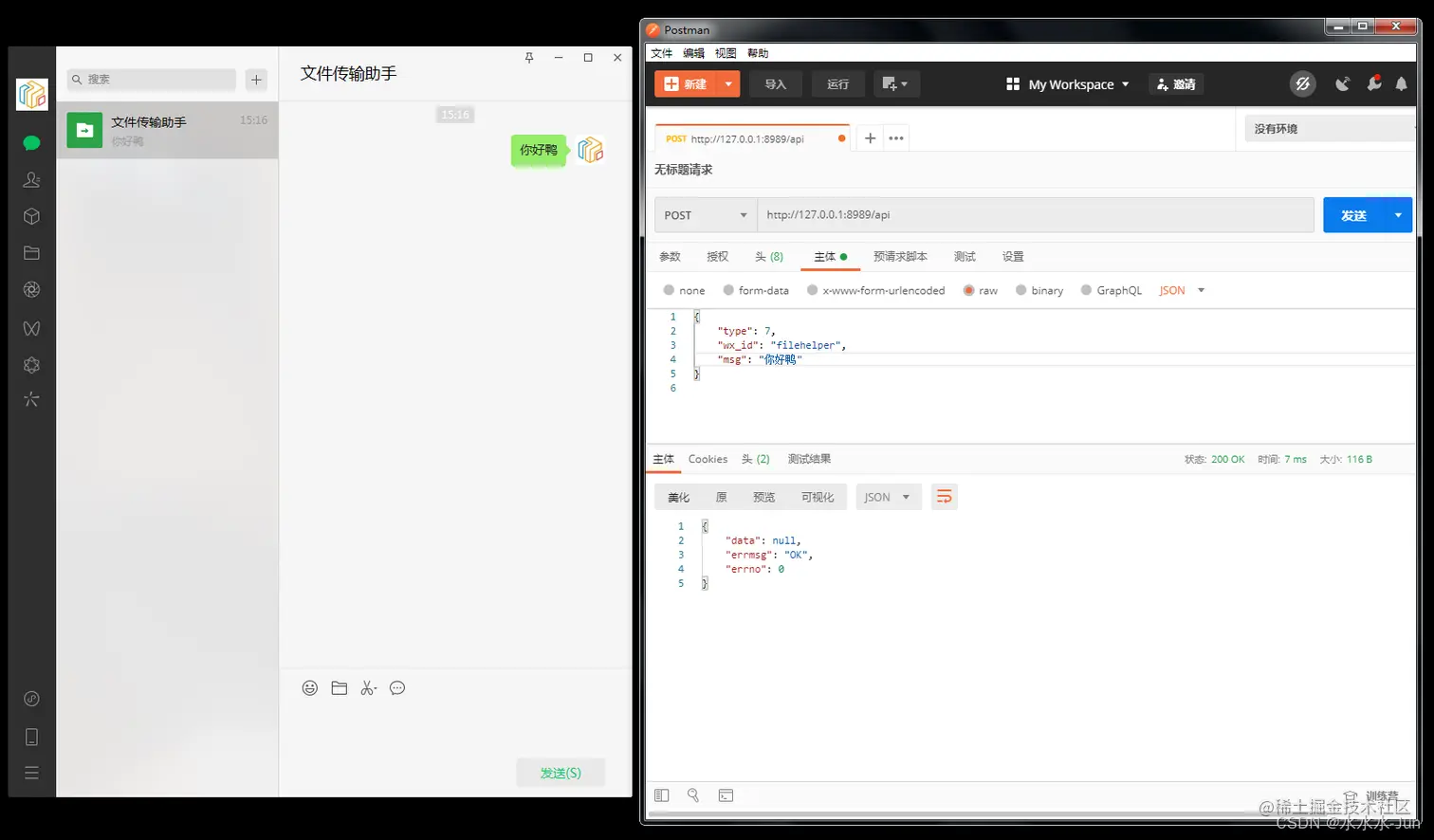Click the sync status icon in Postman header
Screen dimensions: 1434x840
(x=1303, y=83)
